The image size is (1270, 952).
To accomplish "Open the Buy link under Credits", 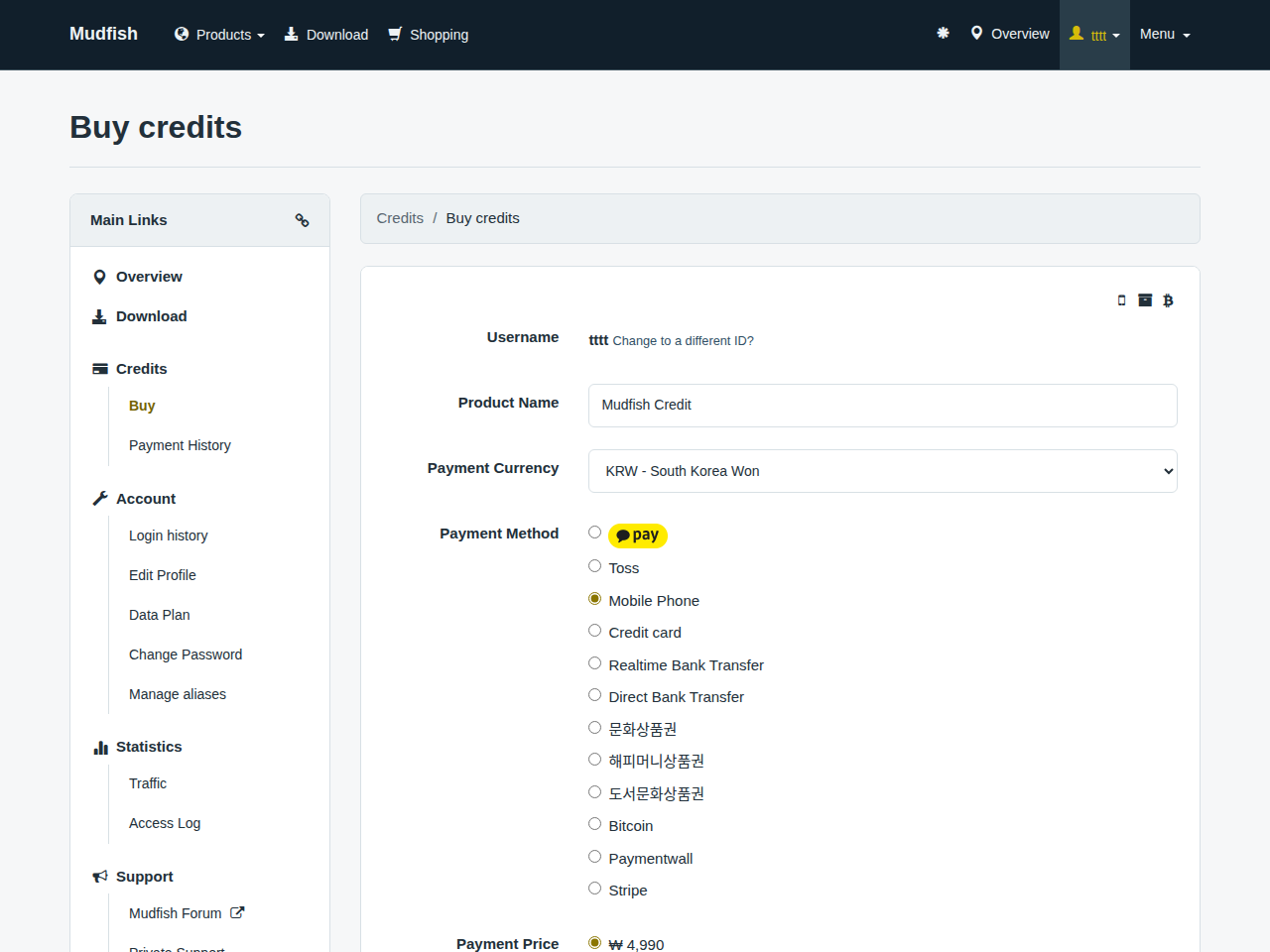I will (142, 406).
